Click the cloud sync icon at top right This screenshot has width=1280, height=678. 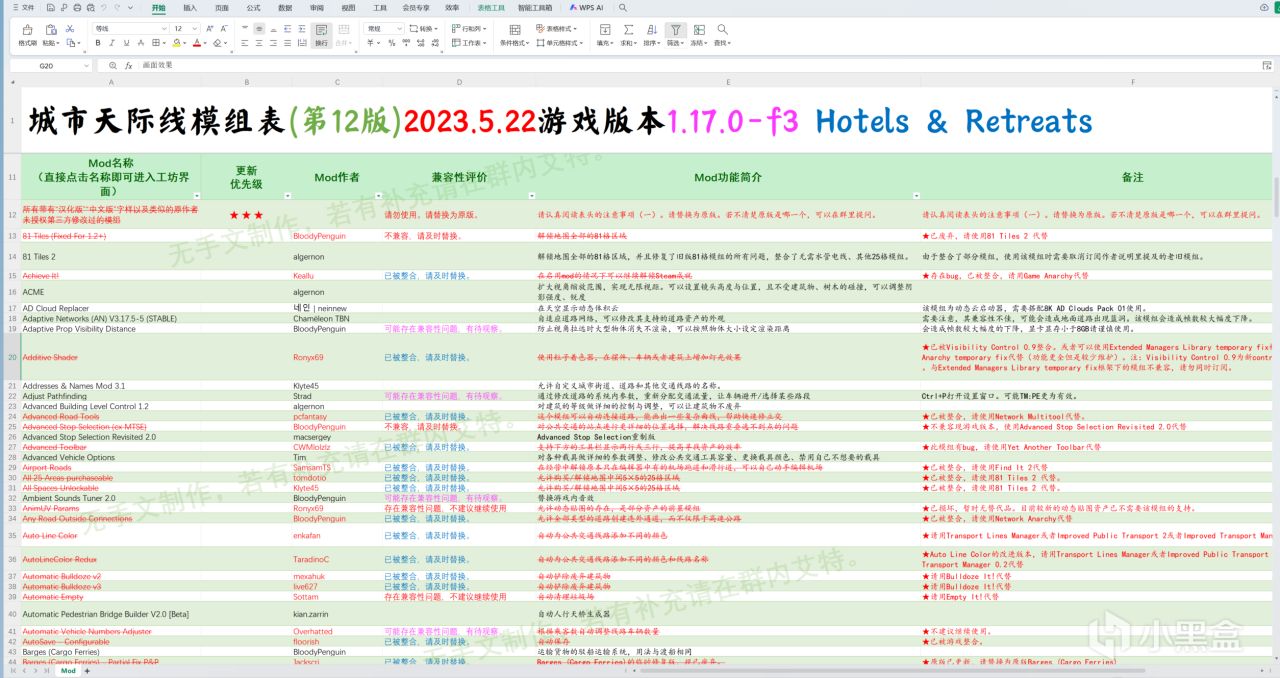tap(1264, 8)
